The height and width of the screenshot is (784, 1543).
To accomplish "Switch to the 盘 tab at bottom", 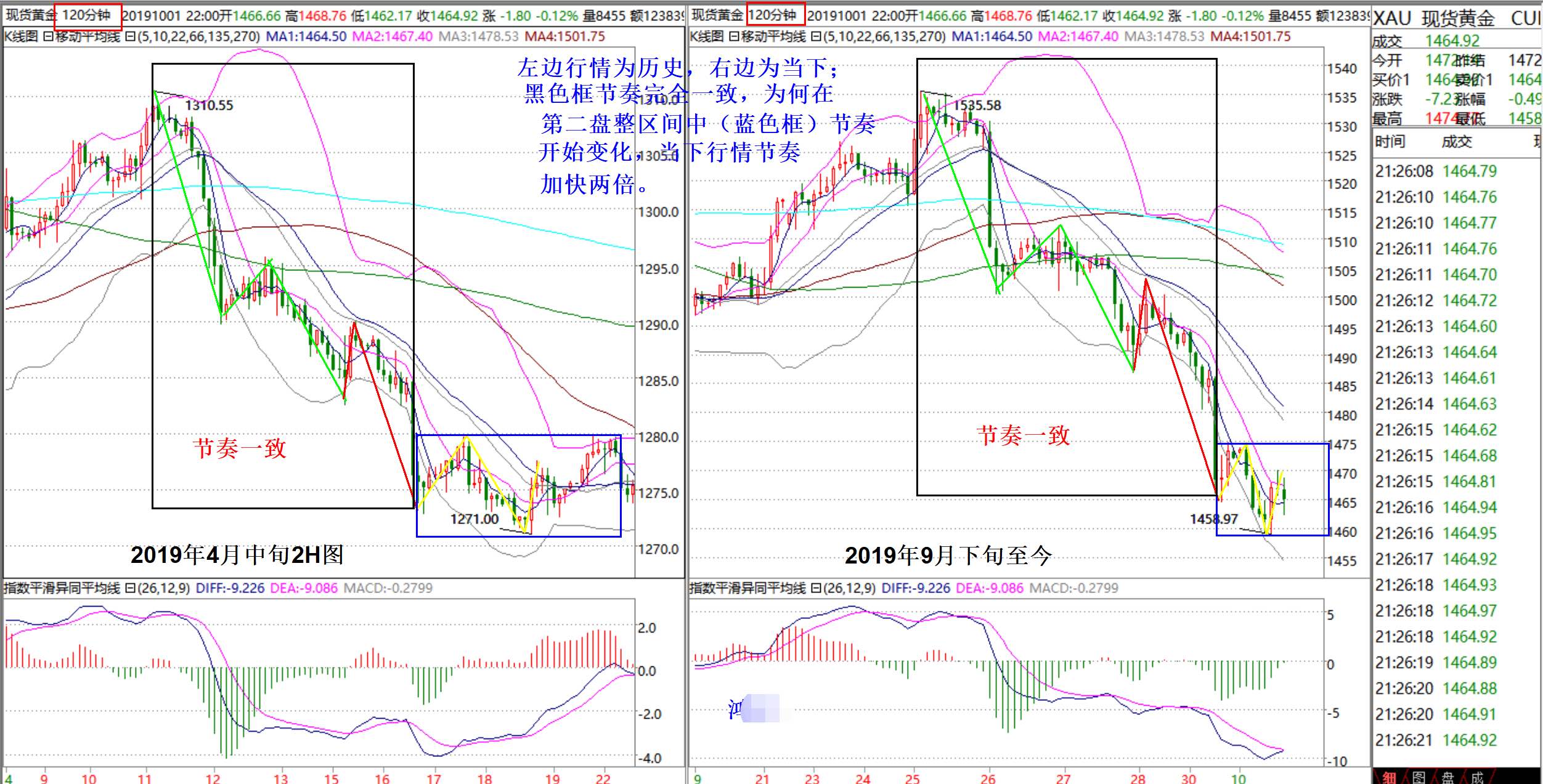I will click(1447, 777).
